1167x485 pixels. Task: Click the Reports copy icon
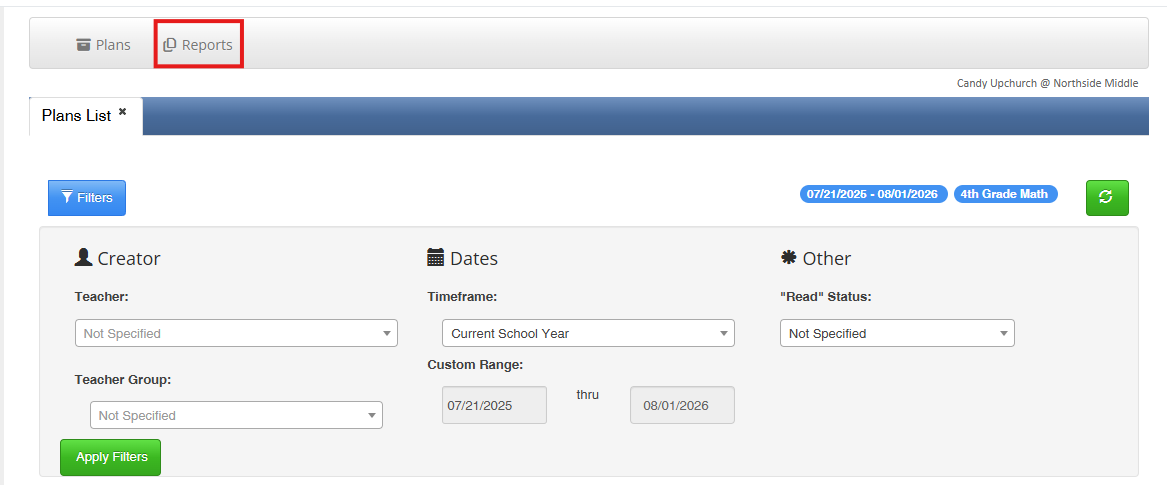coord(170,45)
